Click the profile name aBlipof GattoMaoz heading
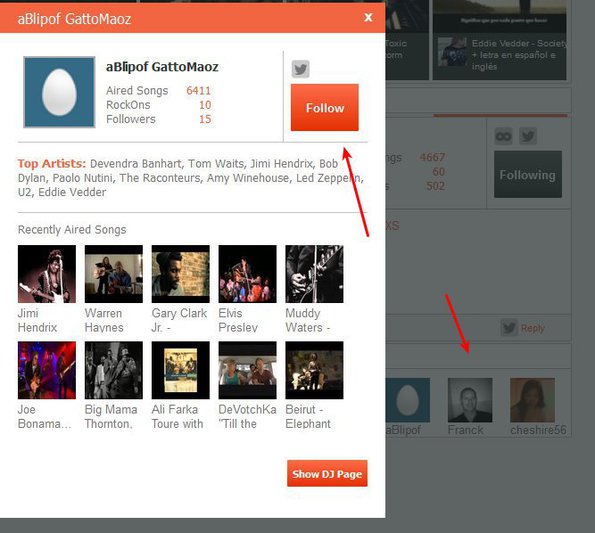 pos(162,67)
